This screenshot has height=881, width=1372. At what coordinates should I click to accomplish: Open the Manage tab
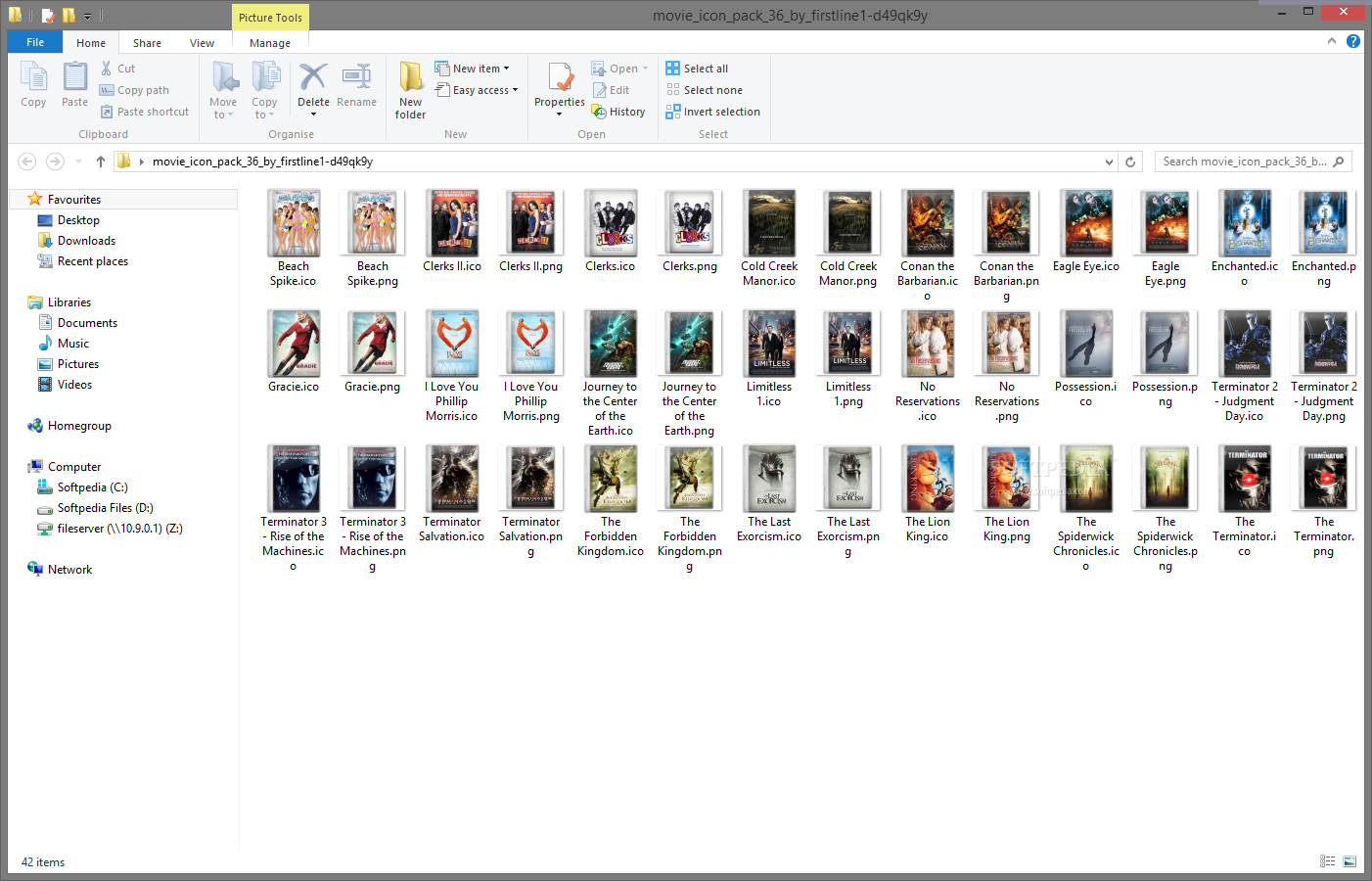coord(270,42)
